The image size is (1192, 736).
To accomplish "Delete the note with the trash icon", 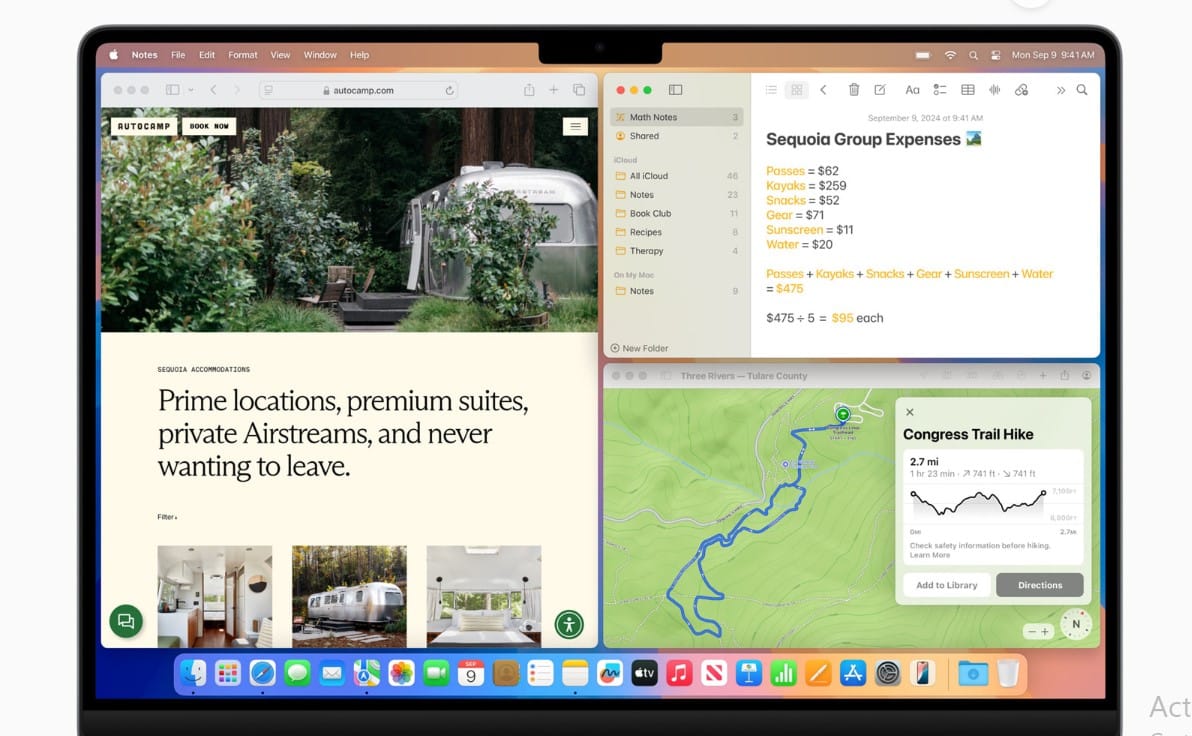I will point(854,90).
